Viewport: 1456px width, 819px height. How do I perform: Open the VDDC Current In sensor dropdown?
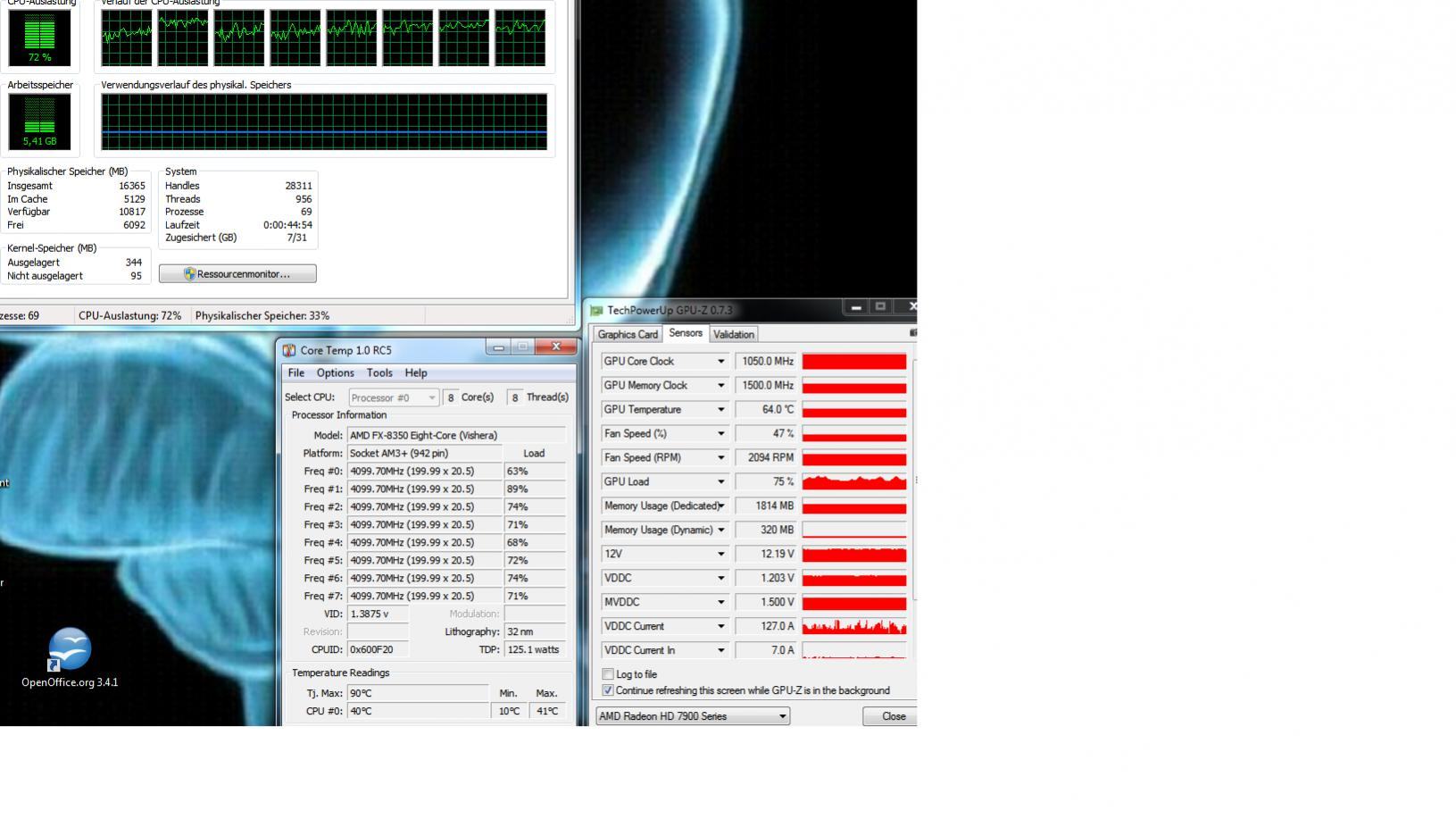[x=721, y=651]
